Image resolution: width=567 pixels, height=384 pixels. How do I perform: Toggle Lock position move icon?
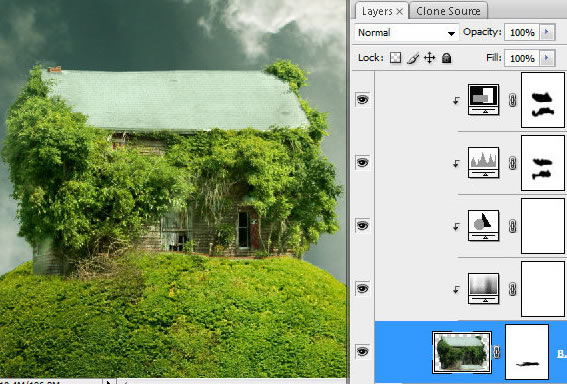(430, 58)
